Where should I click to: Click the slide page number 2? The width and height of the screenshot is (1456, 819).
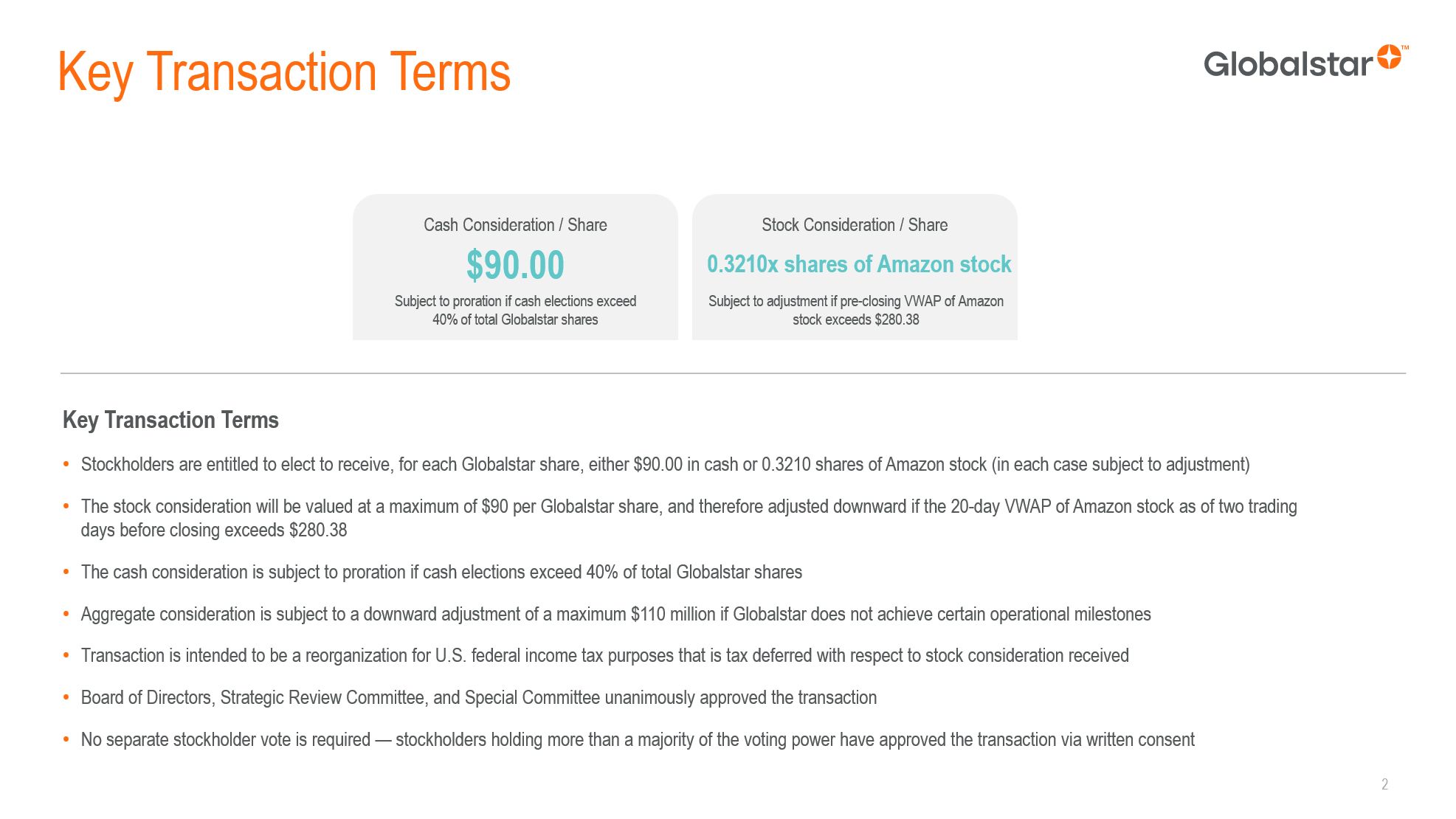pyautogui.click(x=1384, y=784)
